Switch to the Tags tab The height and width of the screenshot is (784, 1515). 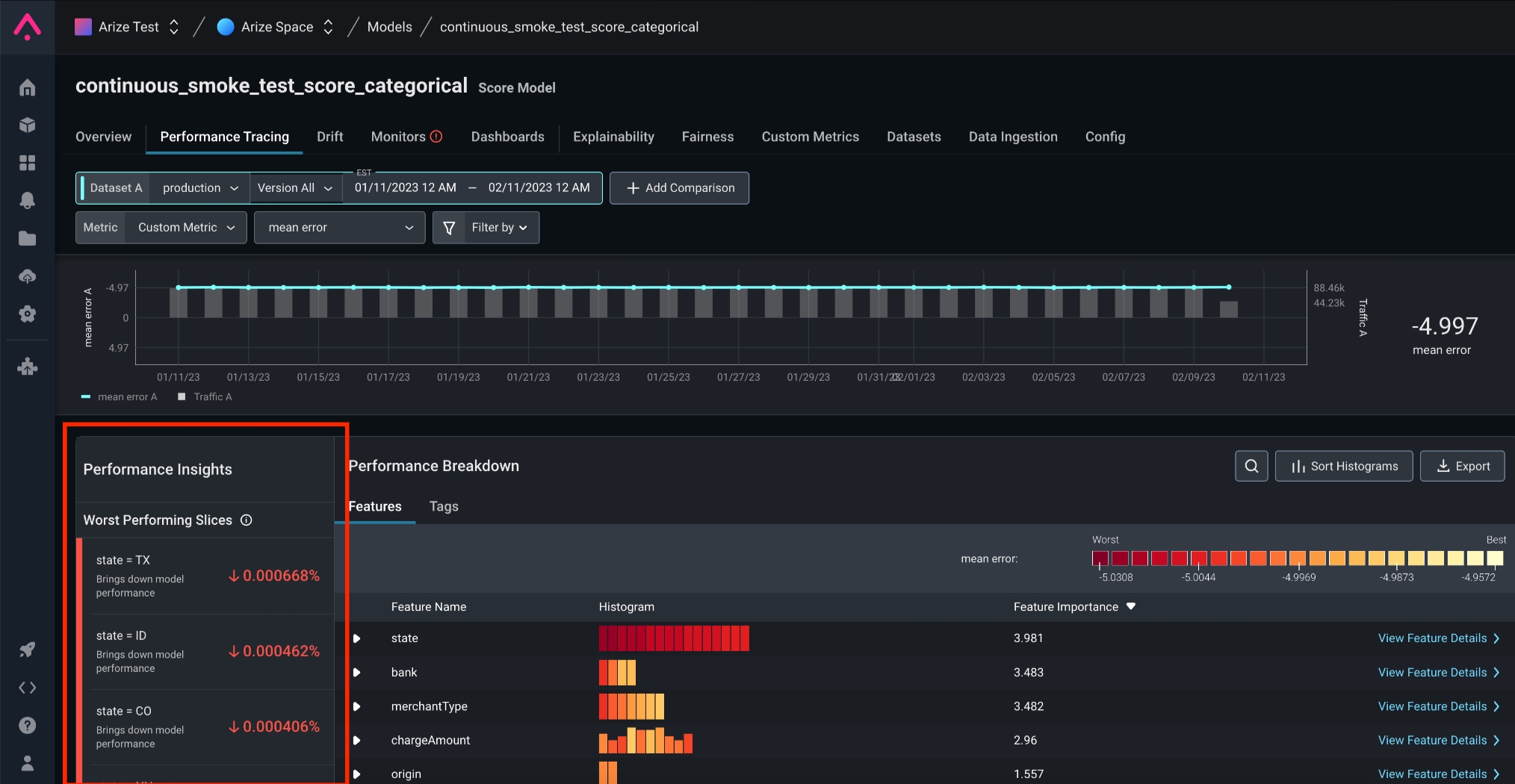click(444, 506)
